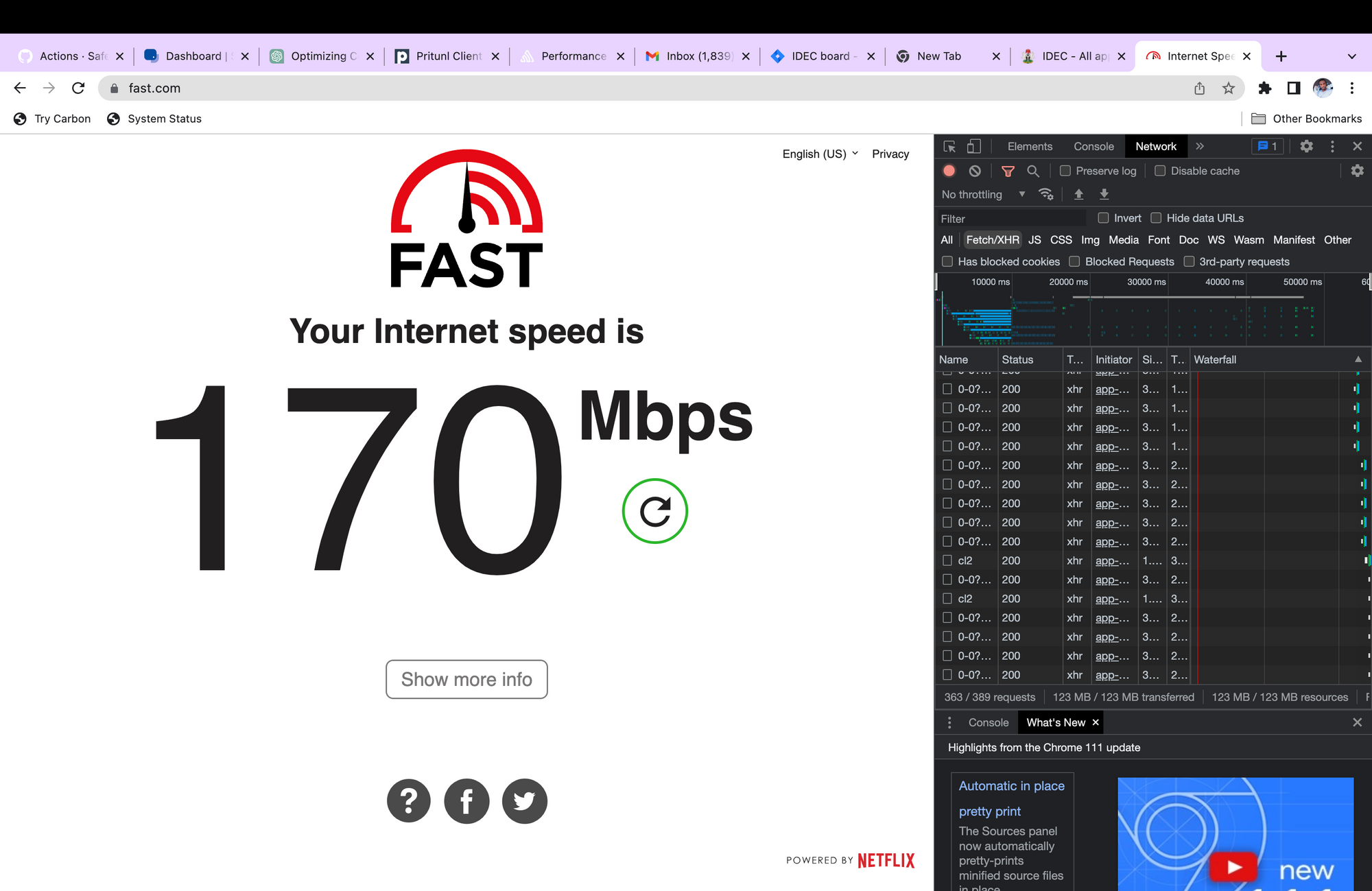1372x891 pixels.
Task: Enable the Preserve log checkbox
Action: pyautogui.click(x=1065, y=171)
